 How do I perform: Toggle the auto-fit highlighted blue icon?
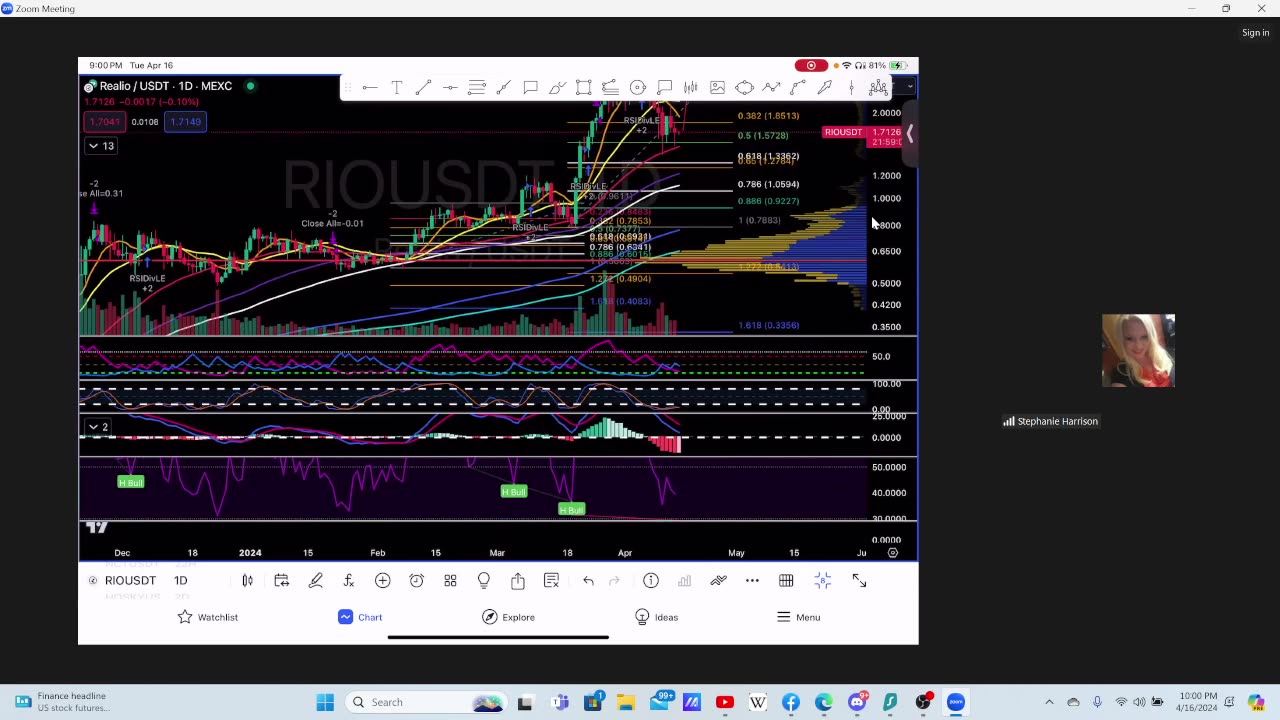click(822, 581)
